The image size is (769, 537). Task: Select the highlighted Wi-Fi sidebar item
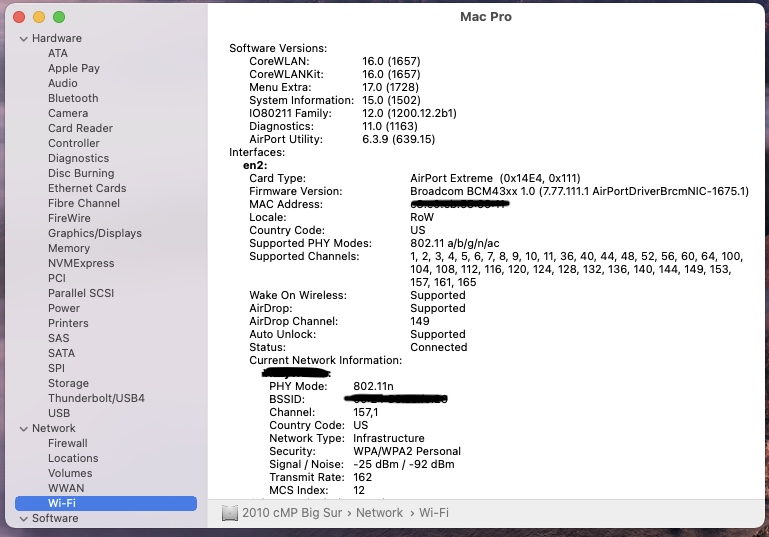point(106,503)
